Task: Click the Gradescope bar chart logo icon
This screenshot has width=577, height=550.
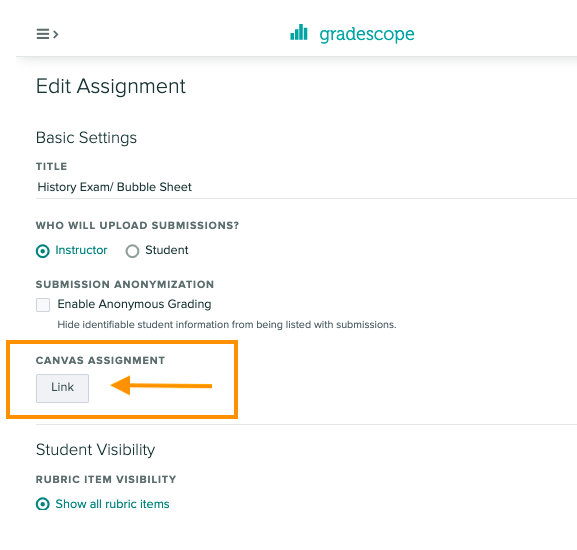Action: pyautogui.click(x=299, y=32)
